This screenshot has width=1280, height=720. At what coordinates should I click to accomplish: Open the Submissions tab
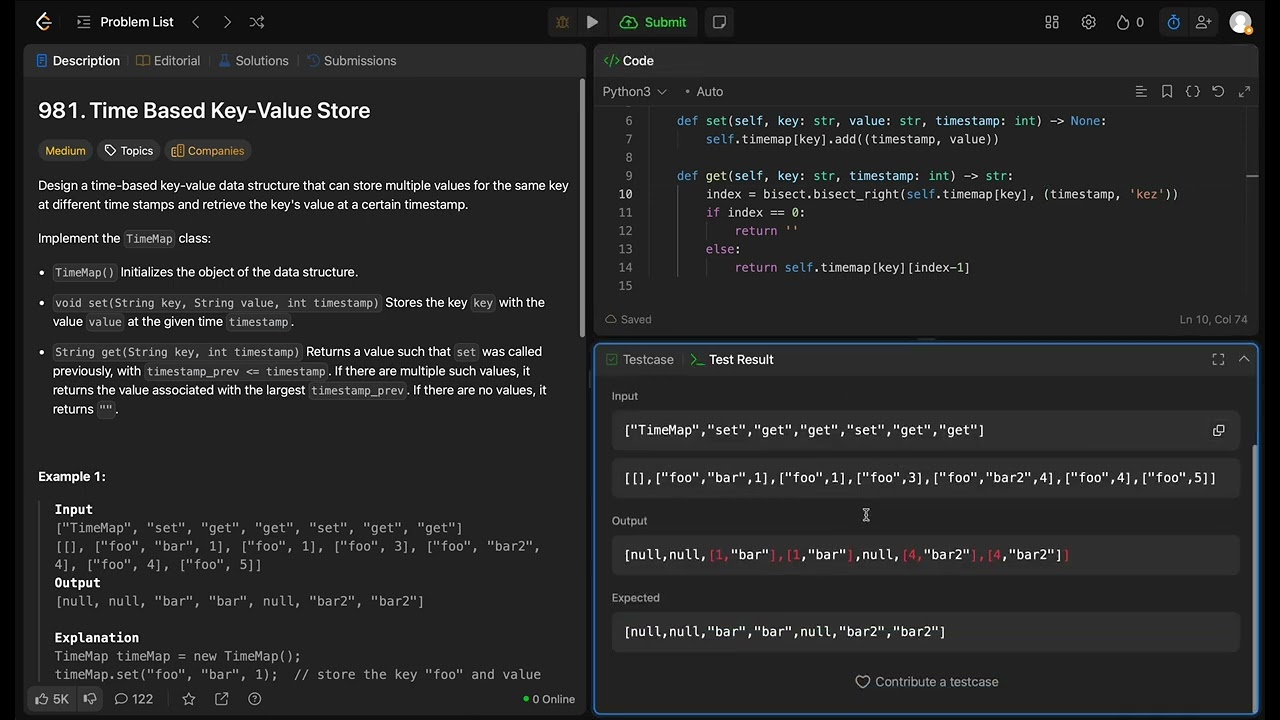point(351,61)
